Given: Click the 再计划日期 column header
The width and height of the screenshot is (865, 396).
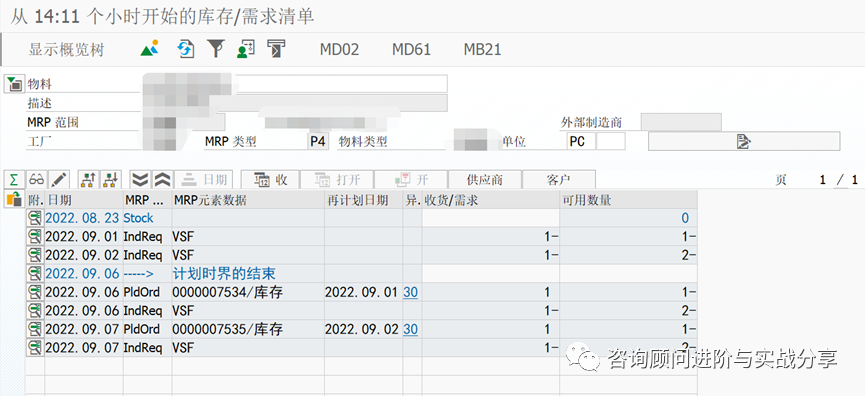Looking at the screenshot, I should [x=363, y=200].
